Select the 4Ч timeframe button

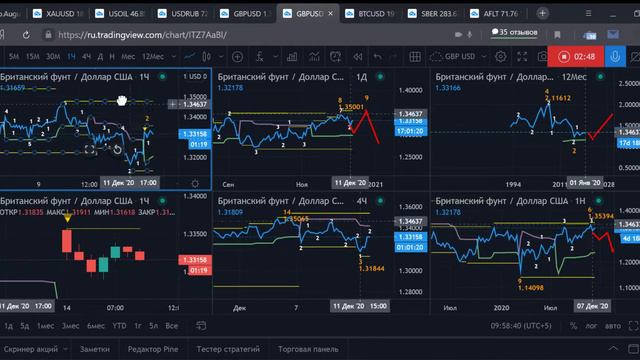pyautogui.click(x=87, y=56)
